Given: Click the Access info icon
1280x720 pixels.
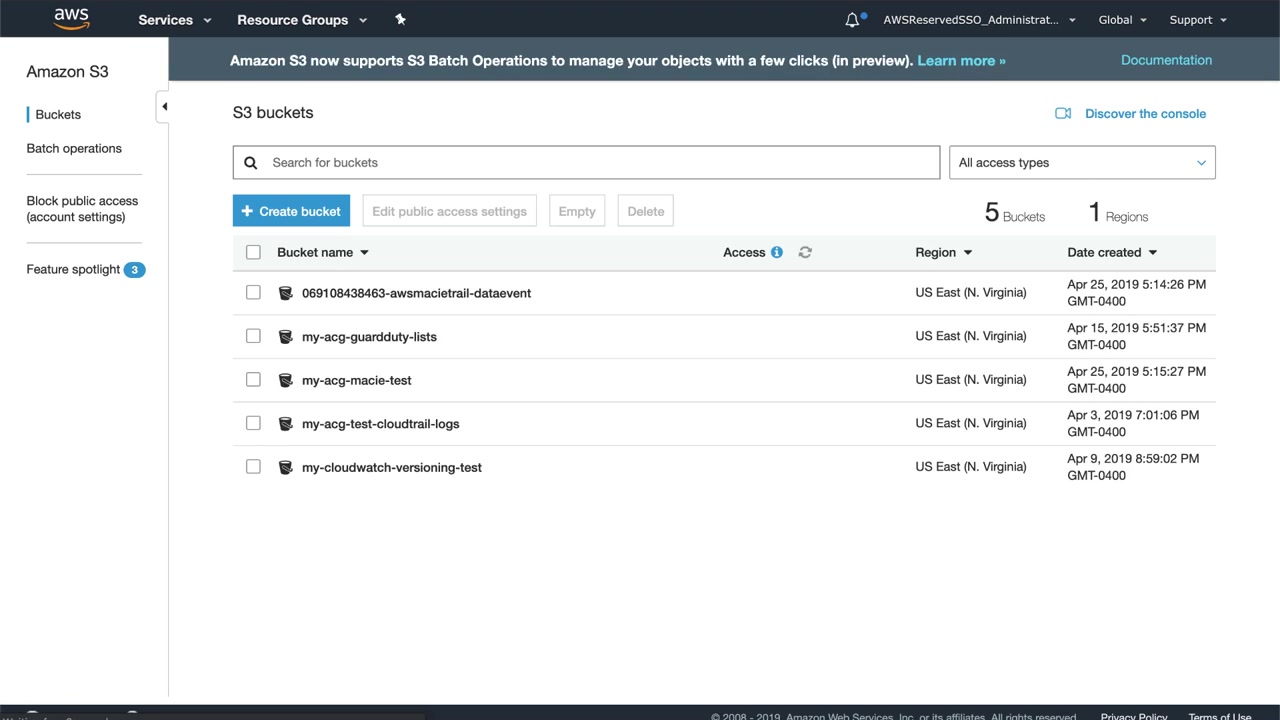Looking at the screenshot, I should coord(777,253).
